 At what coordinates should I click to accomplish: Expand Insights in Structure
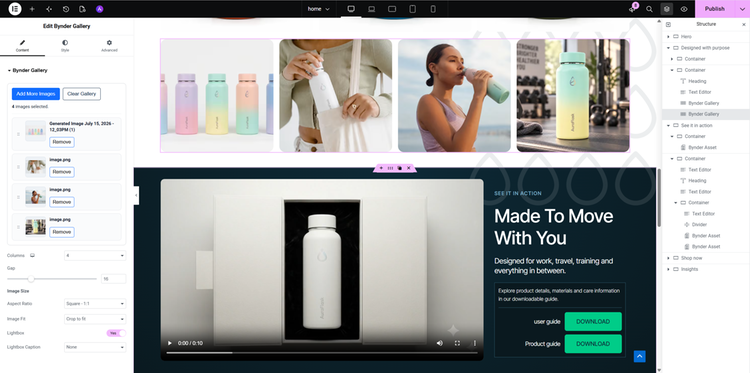[x=668, y=269]
